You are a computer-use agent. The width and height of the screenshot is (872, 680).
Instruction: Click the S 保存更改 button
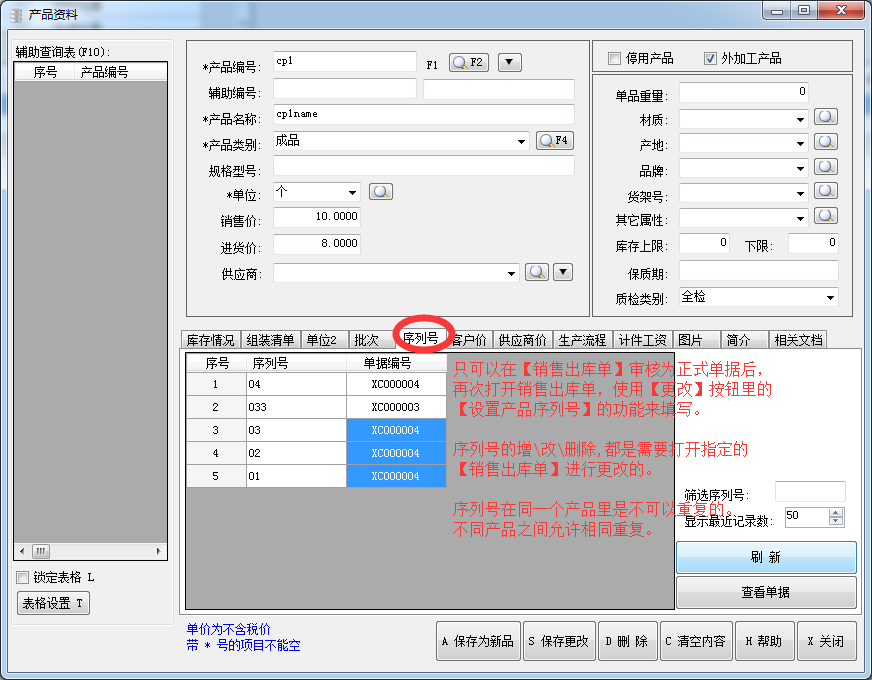point(559,641)
